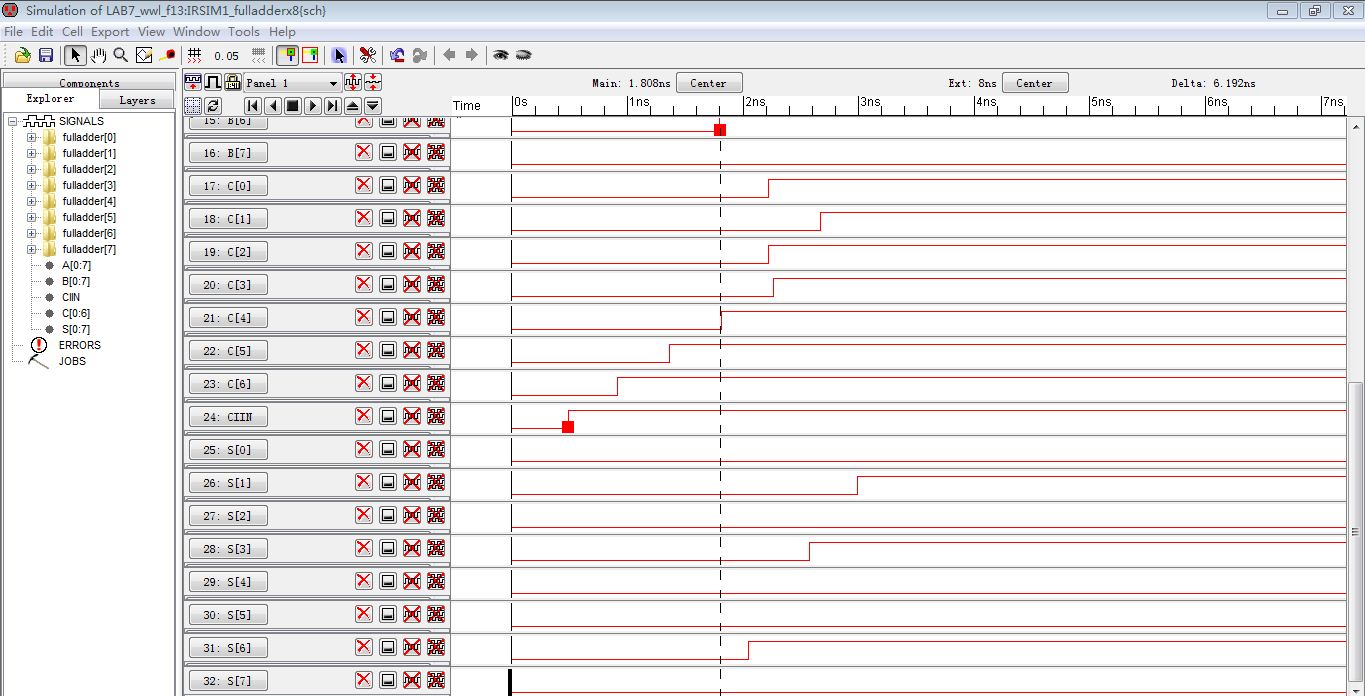Viewport: 1365px width, 696px height.
Task: Click the Save library disk icon
Action: [x=45, y=55]
